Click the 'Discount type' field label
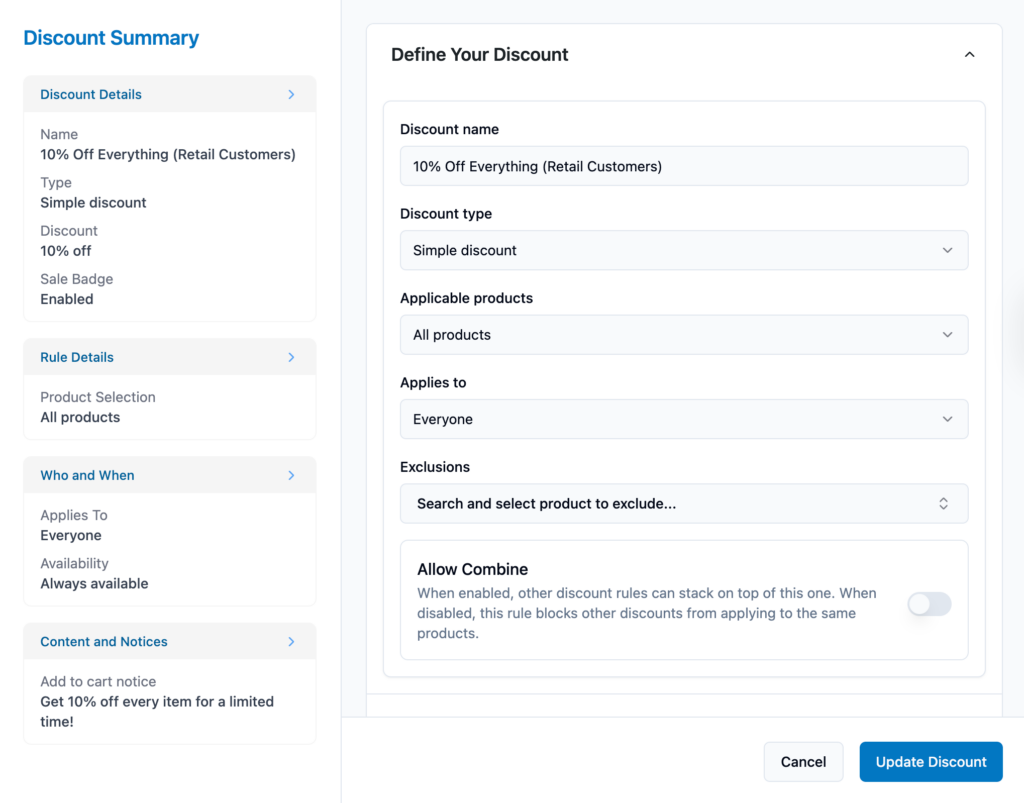Screen dimensions: 1024x803 (446, 213)
